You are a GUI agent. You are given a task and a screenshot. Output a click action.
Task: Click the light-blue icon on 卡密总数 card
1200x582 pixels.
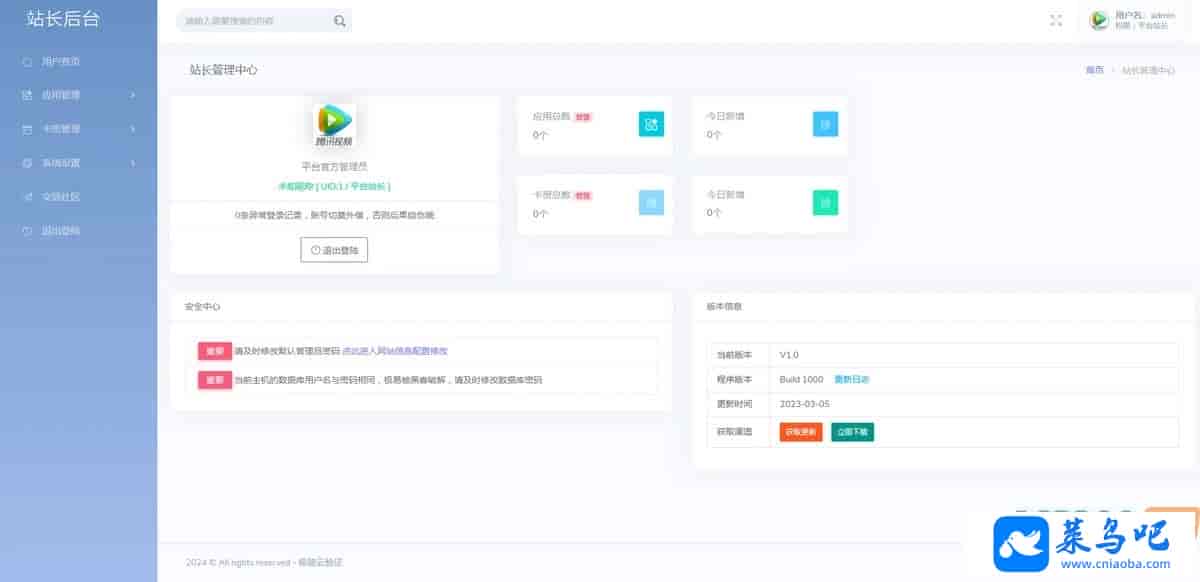click(x=651, y=203)
